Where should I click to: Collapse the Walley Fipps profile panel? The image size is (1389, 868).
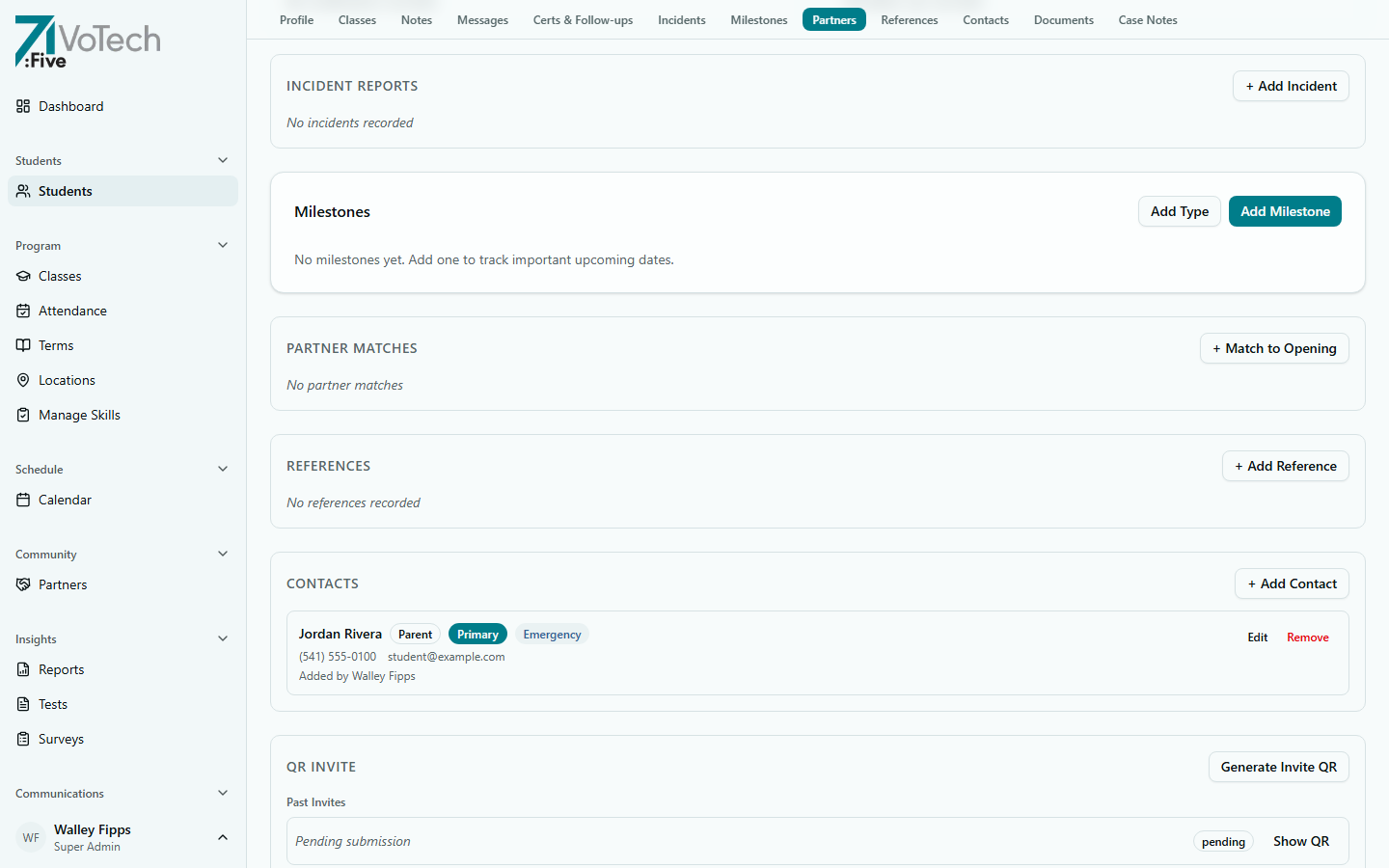tap(223, 837)
